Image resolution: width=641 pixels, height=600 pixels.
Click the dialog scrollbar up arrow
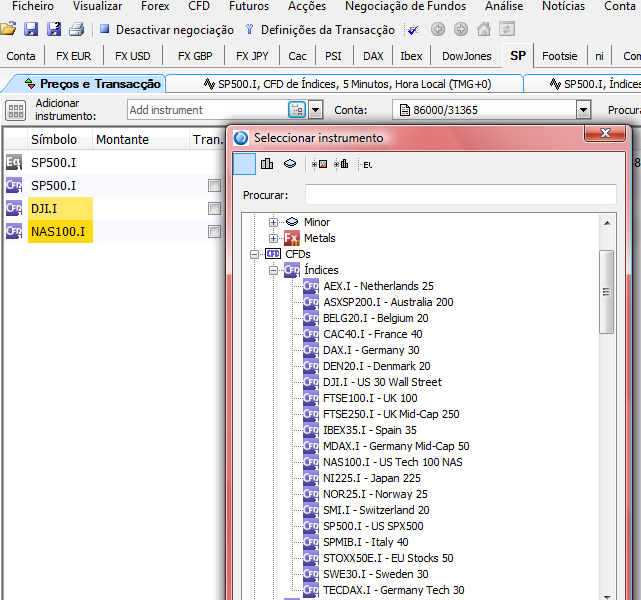point(607,223)
